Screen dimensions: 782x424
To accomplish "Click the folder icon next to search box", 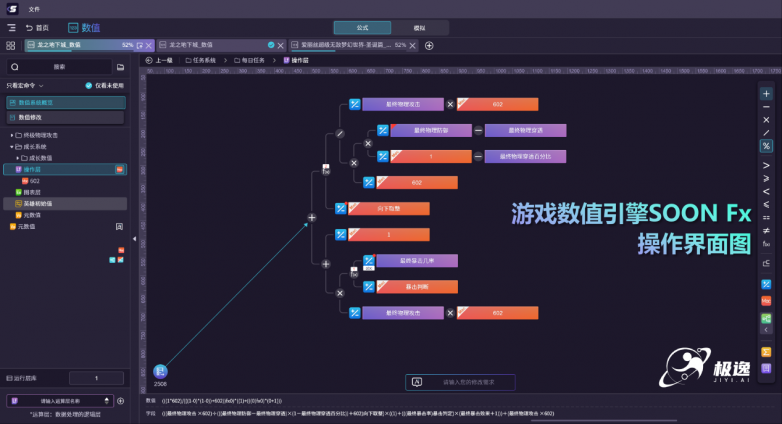I will [x=120, y=67].
